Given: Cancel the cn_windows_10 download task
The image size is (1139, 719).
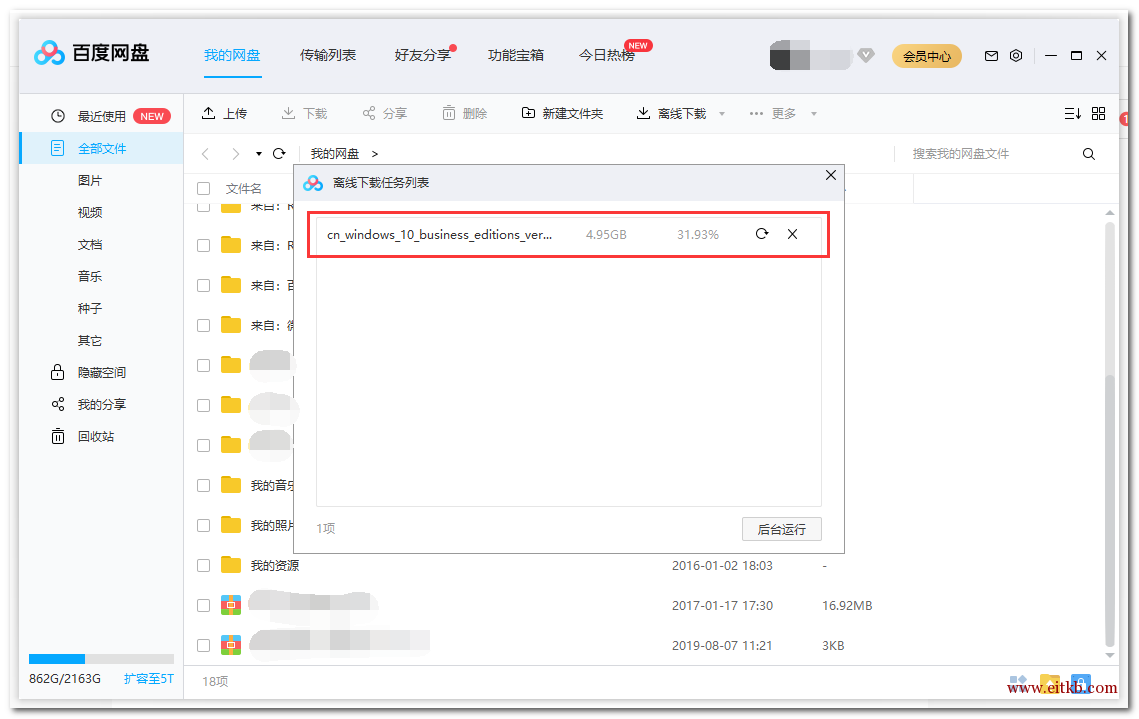Looking at the screenshot, I should tap(793, 234).
